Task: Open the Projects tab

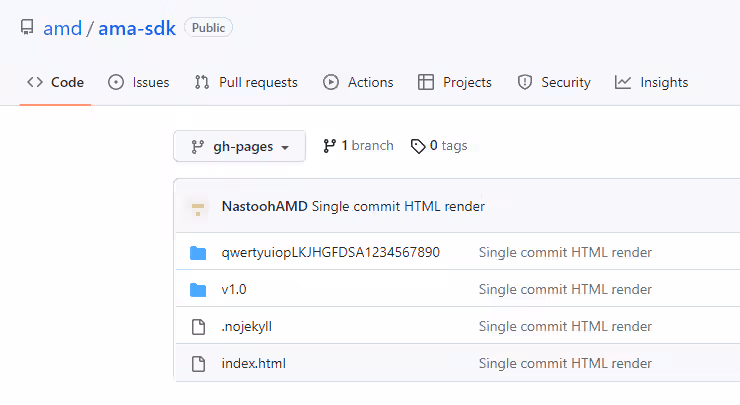Action: (x=455, y=82)
